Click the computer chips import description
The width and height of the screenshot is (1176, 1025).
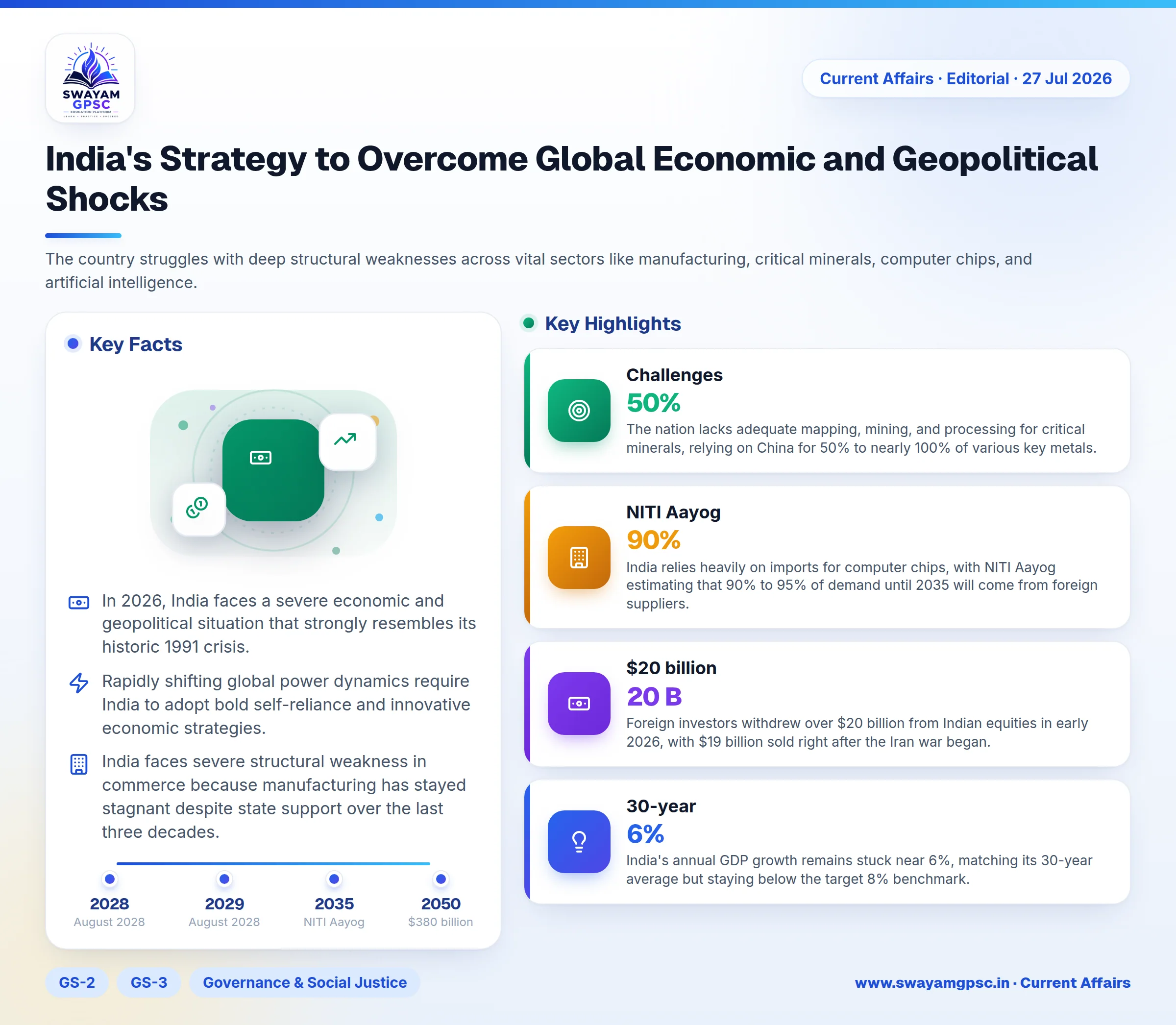862,585
